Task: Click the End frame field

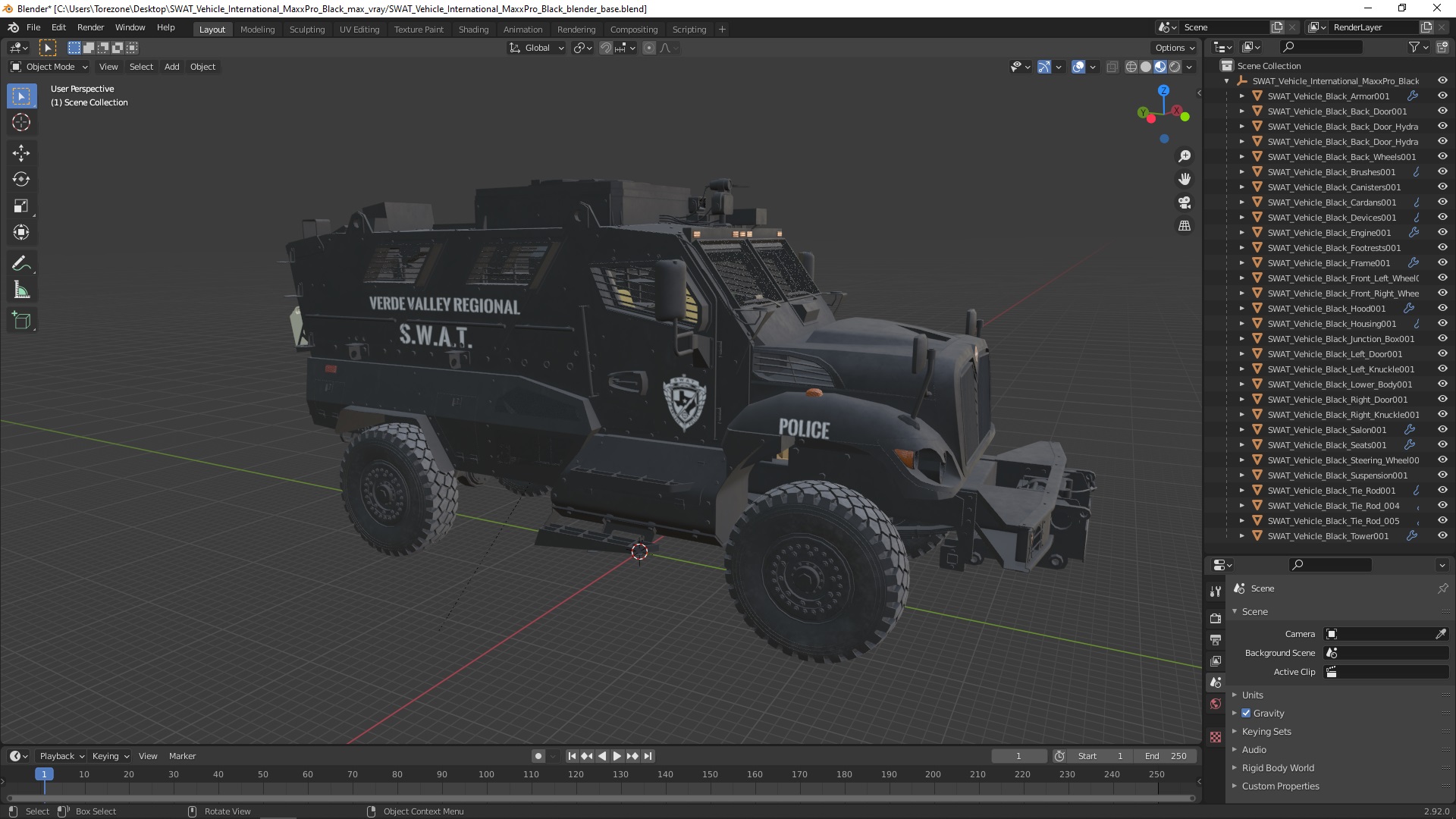Action: point(1166,756)
